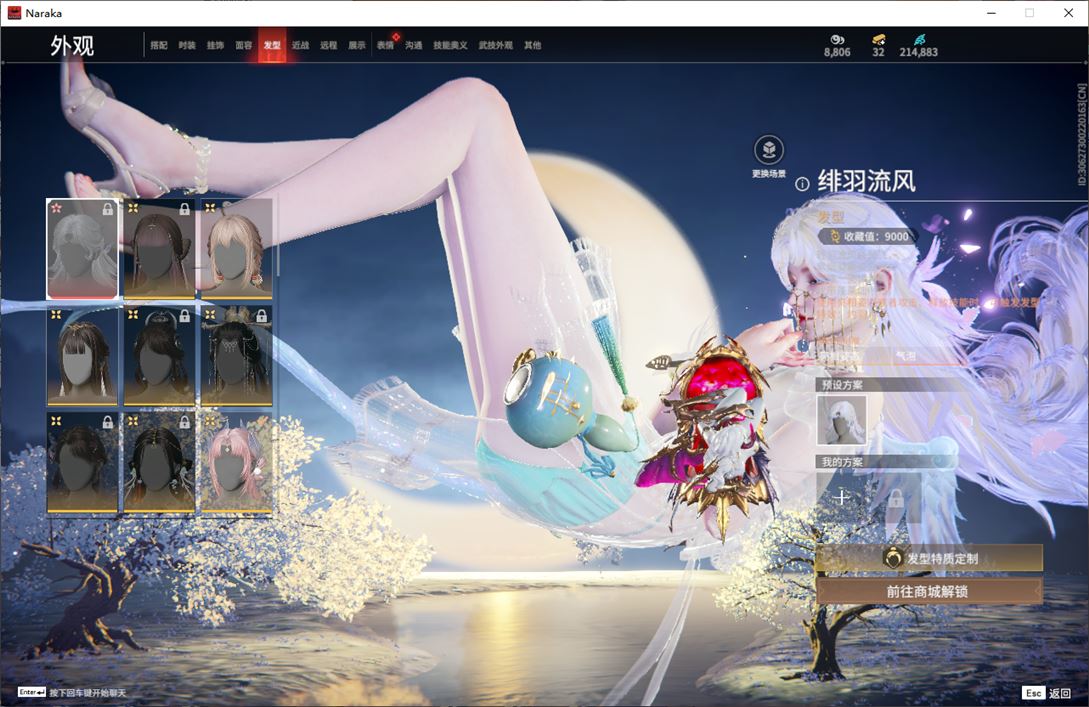Select the blonde braided hairstyle thumbnail
This screenshot has height=707, width=1089.
[x=236, y=249]
